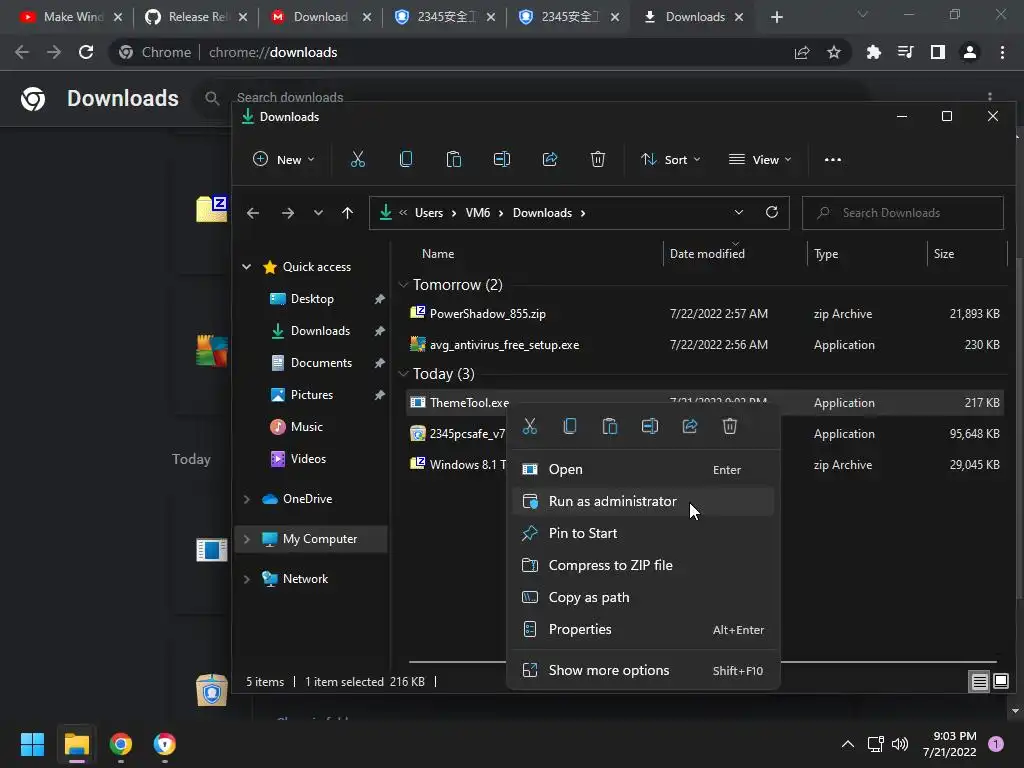
Task: Select Documents in Quick access
Action: click(321, 362)
